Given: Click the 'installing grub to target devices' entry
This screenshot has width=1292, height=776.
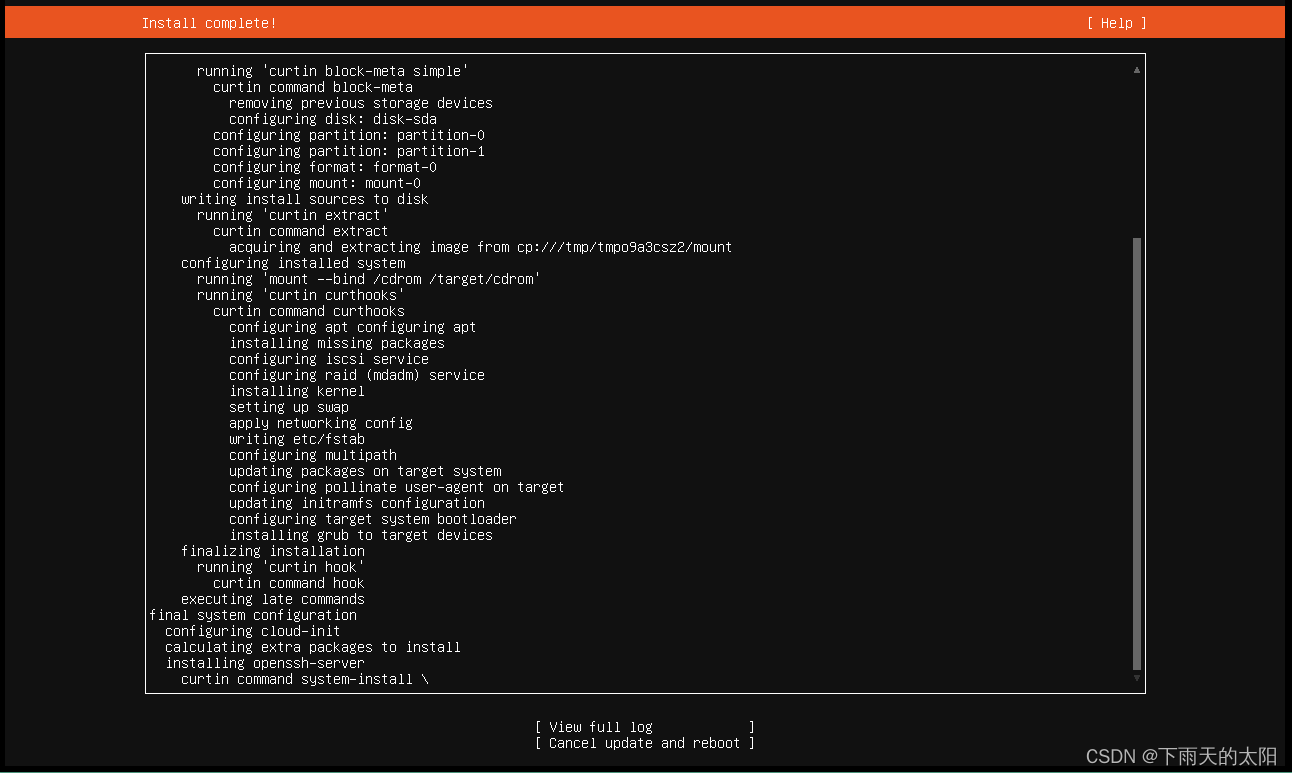Looking at the screenshot, I should click(x=360, y=535).
